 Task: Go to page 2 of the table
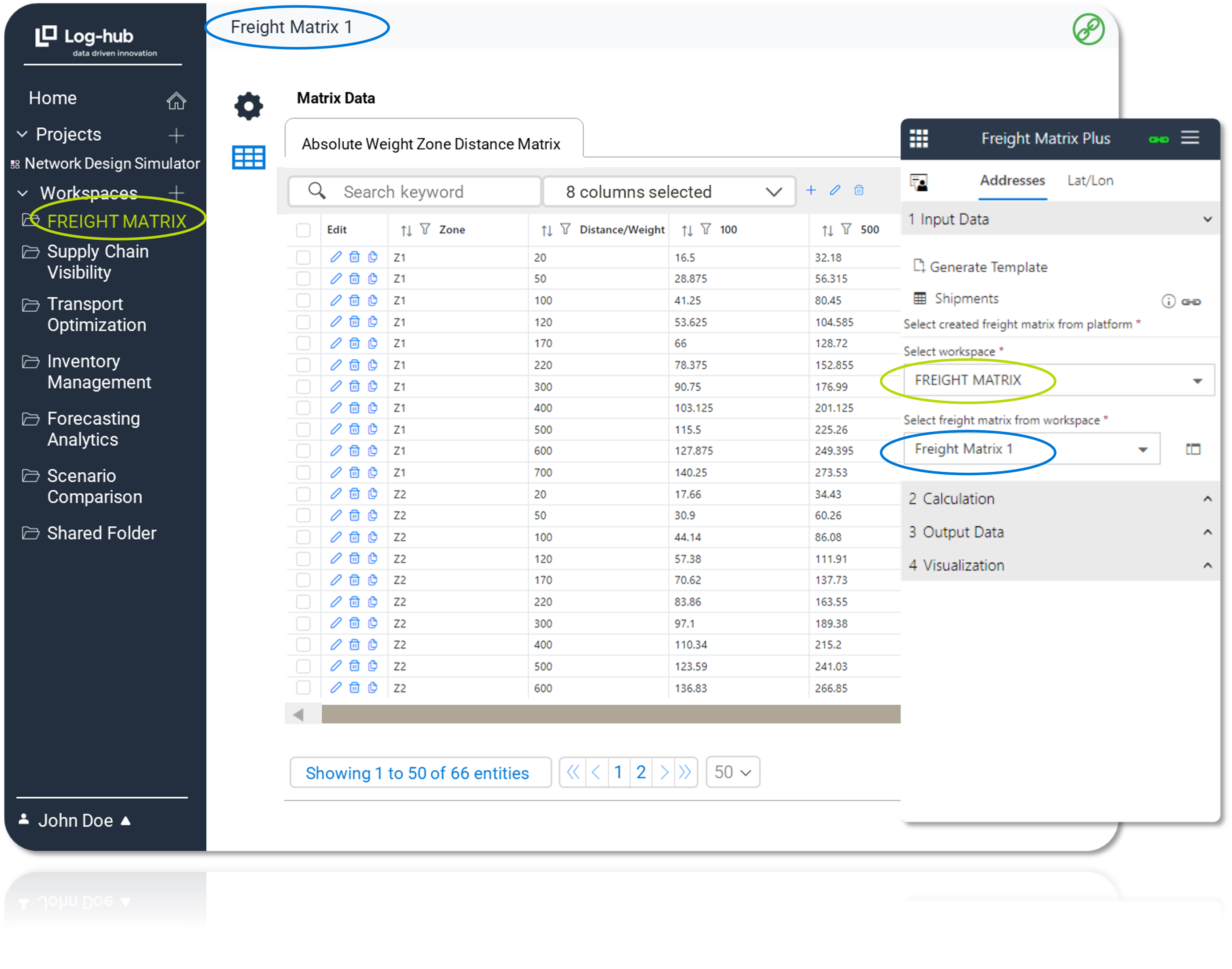(x=641, y=772)
